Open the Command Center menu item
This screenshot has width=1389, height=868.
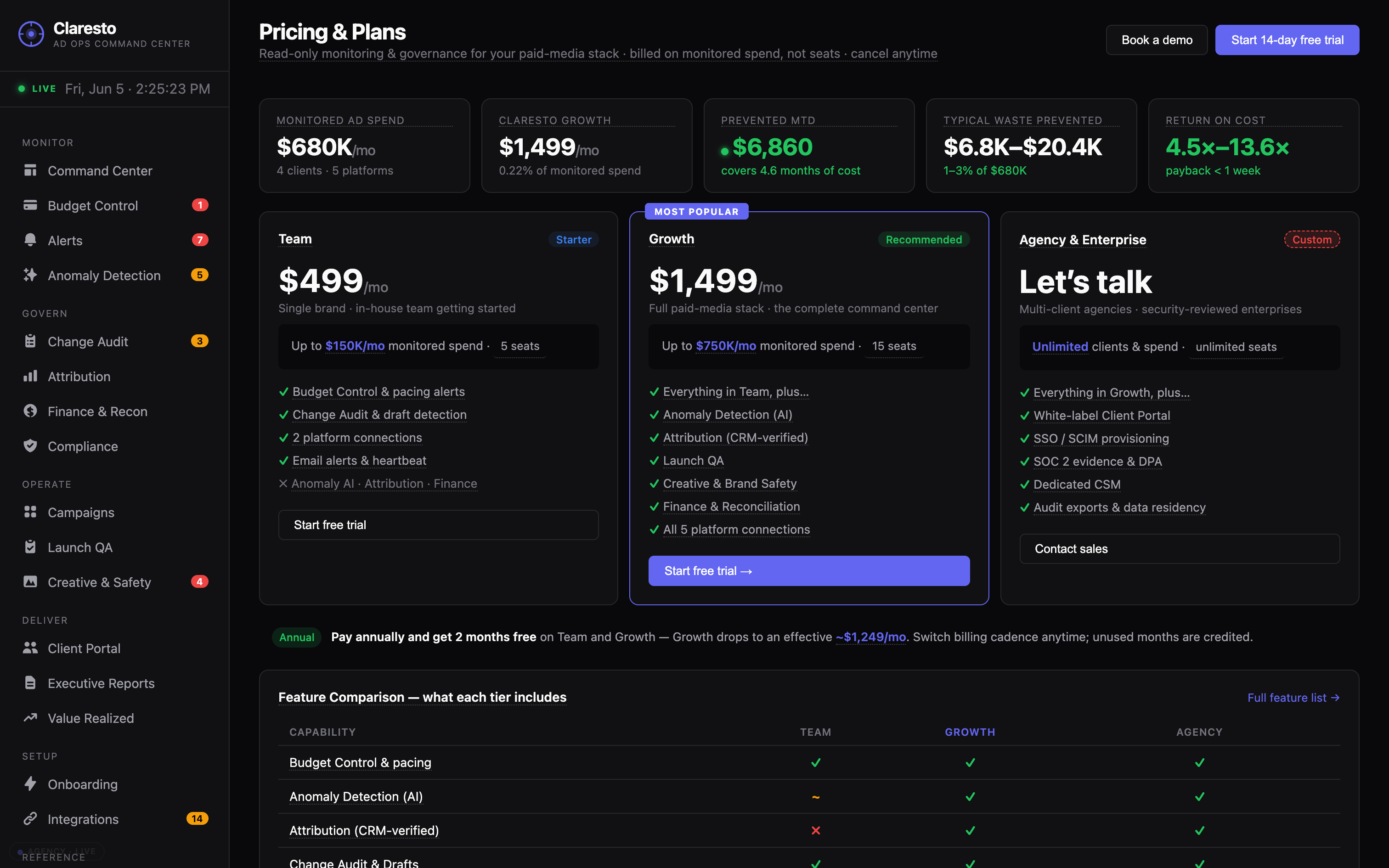(115, 170)
